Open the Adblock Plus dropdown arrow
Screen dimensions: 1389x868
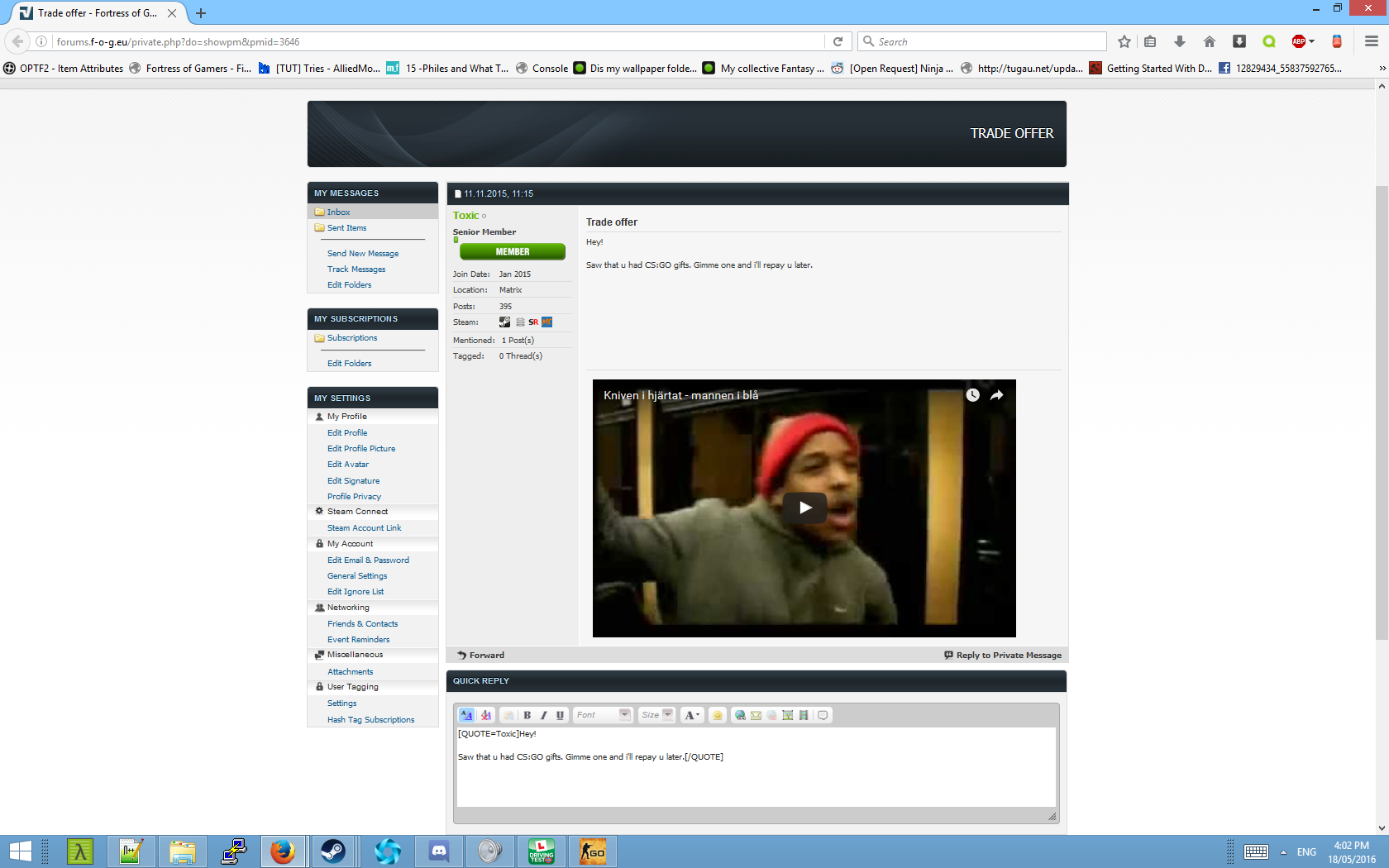(1311, 41)
